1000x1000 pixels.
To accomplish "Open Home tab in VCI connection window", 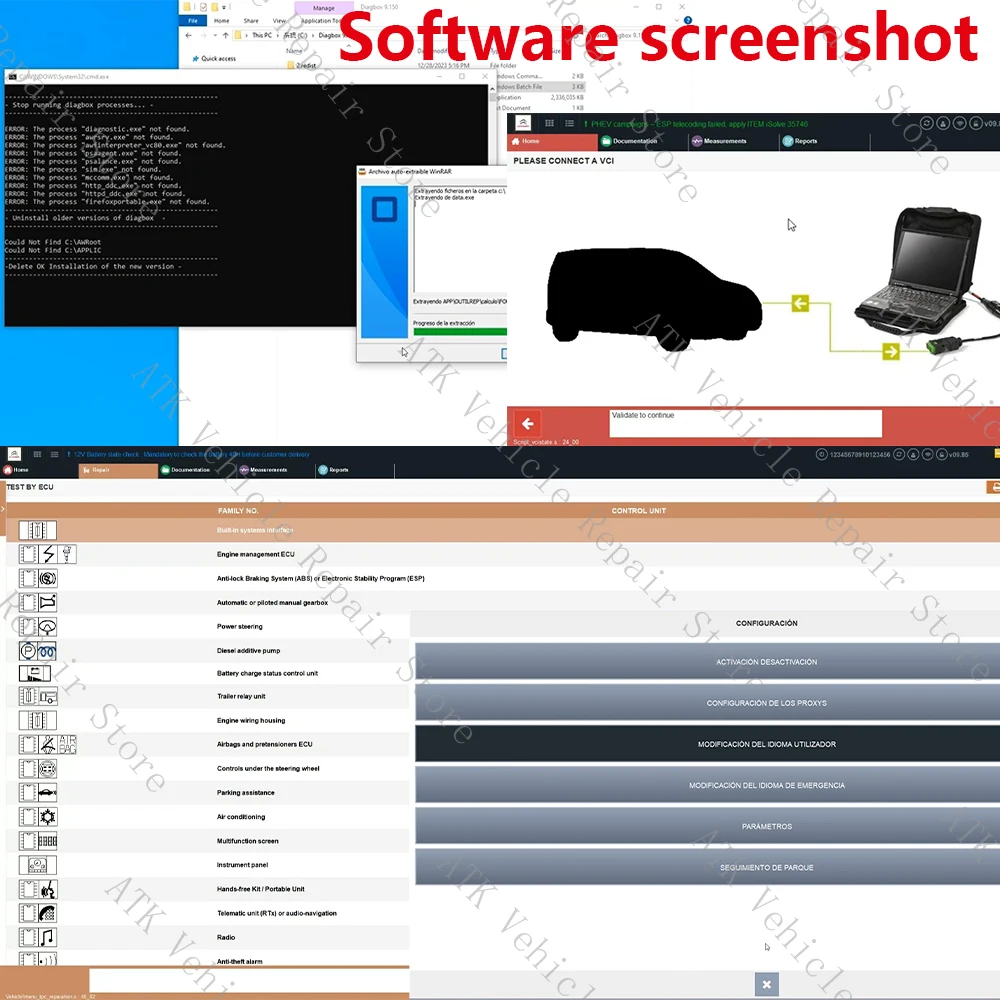I will tap(552, 141).
